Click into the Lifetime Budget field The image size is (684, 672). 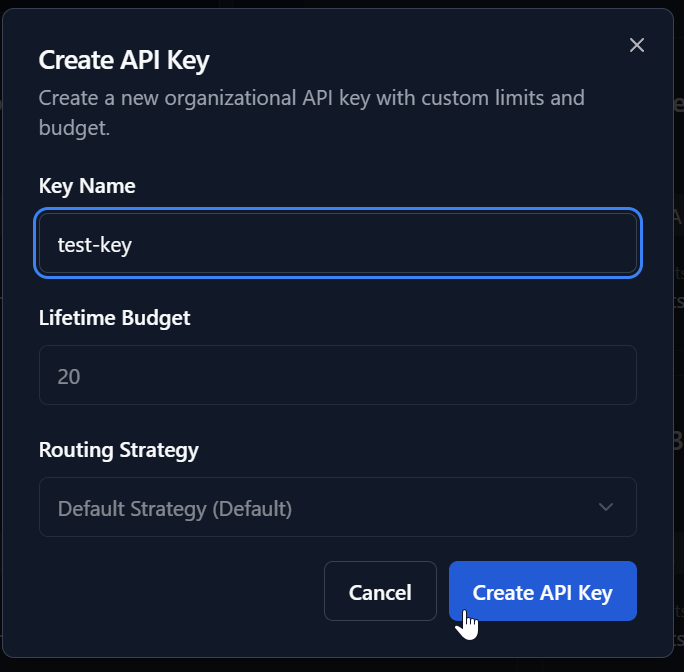pos(337,375)
